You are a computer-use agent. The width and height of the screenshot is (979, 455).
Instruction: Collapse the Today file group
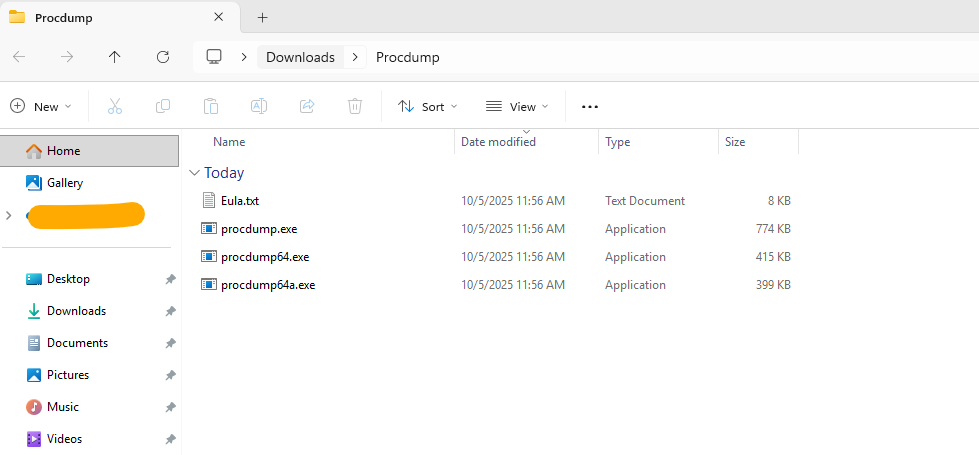195,173
